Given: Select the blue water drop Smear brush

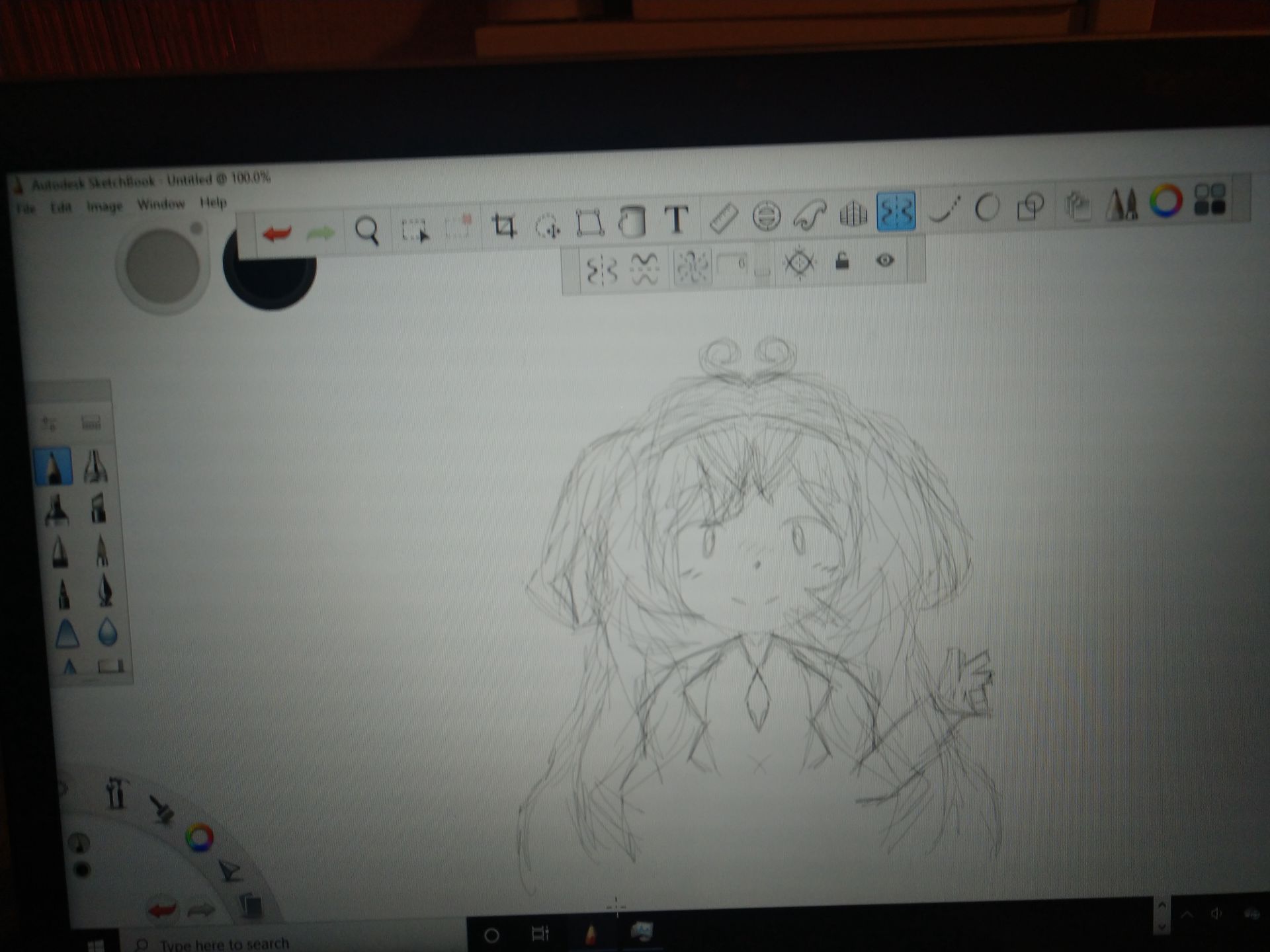Looking at the screenshot, I should [x=108, y=633].
